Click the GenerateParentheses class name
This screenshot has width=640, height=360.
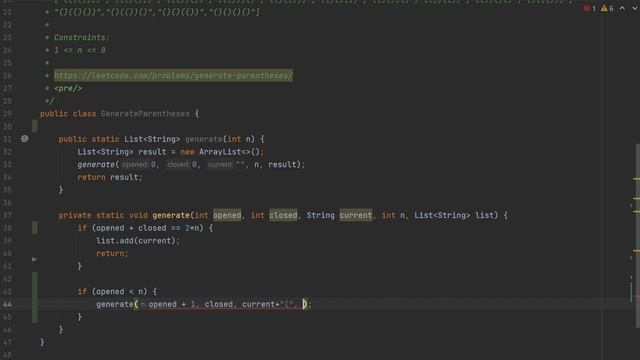point(145,113)
